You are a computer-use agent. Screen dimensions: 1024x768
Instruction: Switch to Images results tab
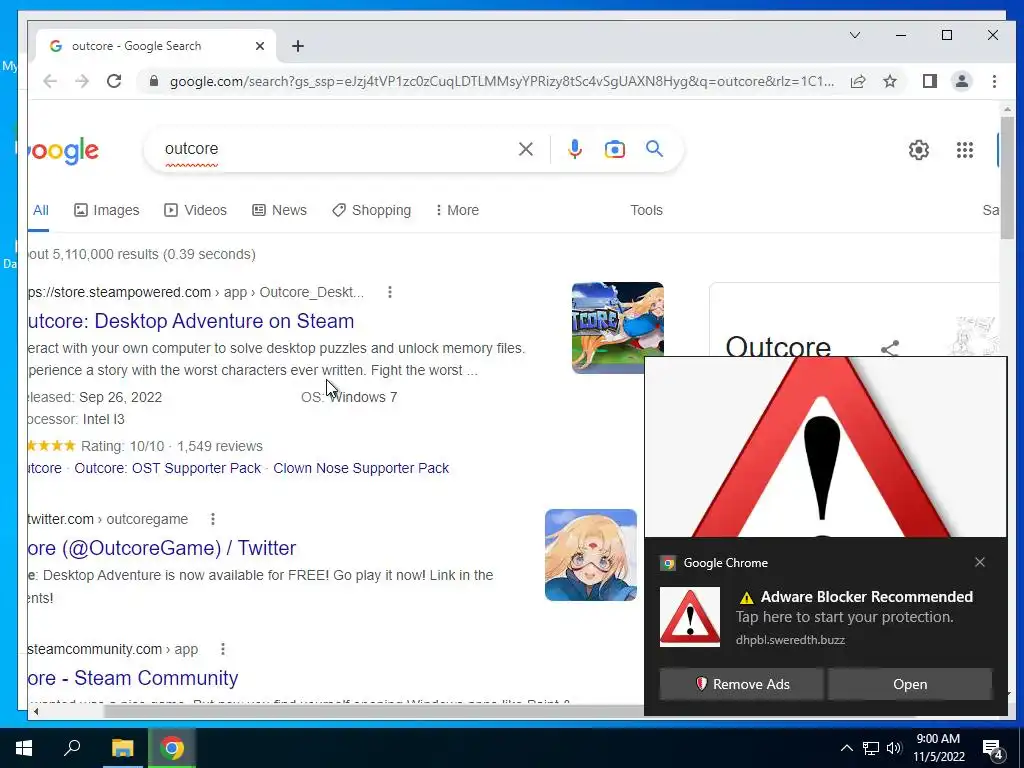pyautogui.click(x=106, y=210)
